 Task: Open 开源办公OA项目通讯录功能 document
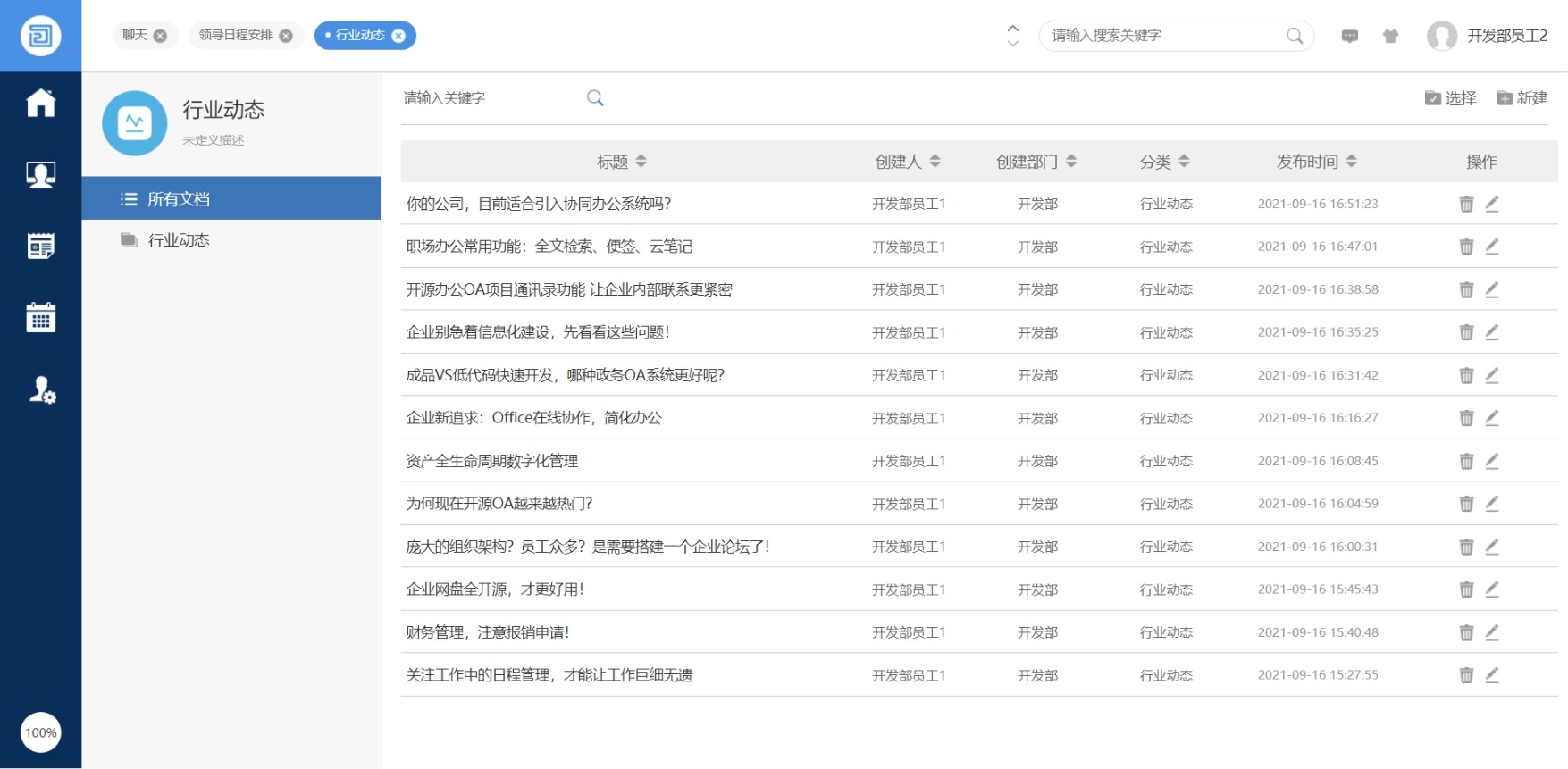(x=569, y=289)
